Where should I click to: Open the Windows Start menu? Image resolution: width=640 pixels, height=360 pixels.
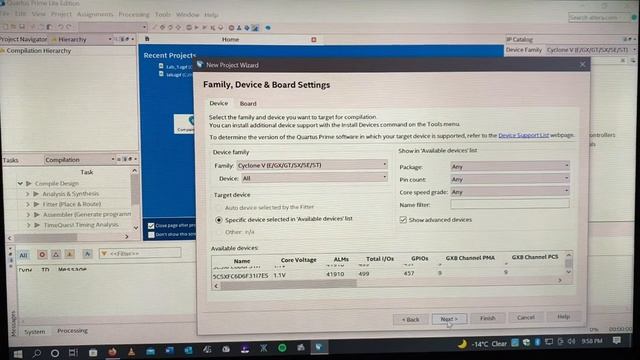click(x=18, y=354)
